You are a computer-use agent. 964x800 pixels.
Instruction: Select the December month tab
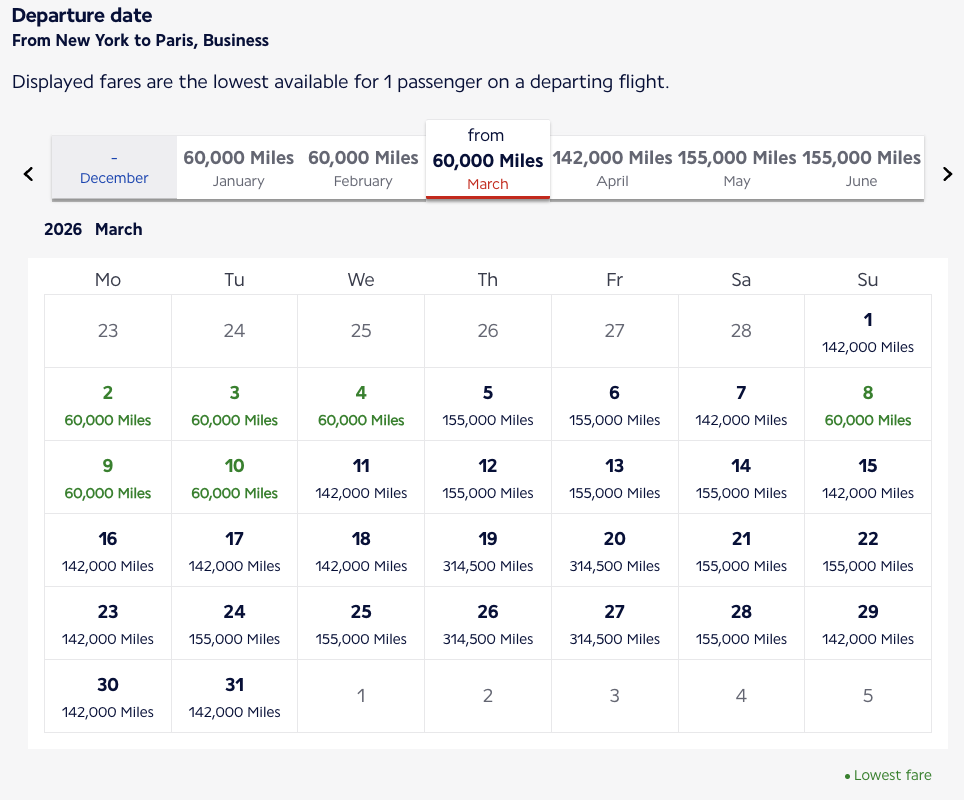[x=113, y=166]
